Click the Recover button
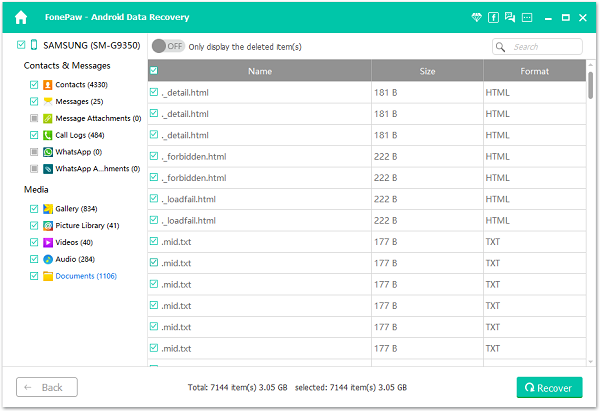This screenshot has width=600, height=411. [549, 387]
